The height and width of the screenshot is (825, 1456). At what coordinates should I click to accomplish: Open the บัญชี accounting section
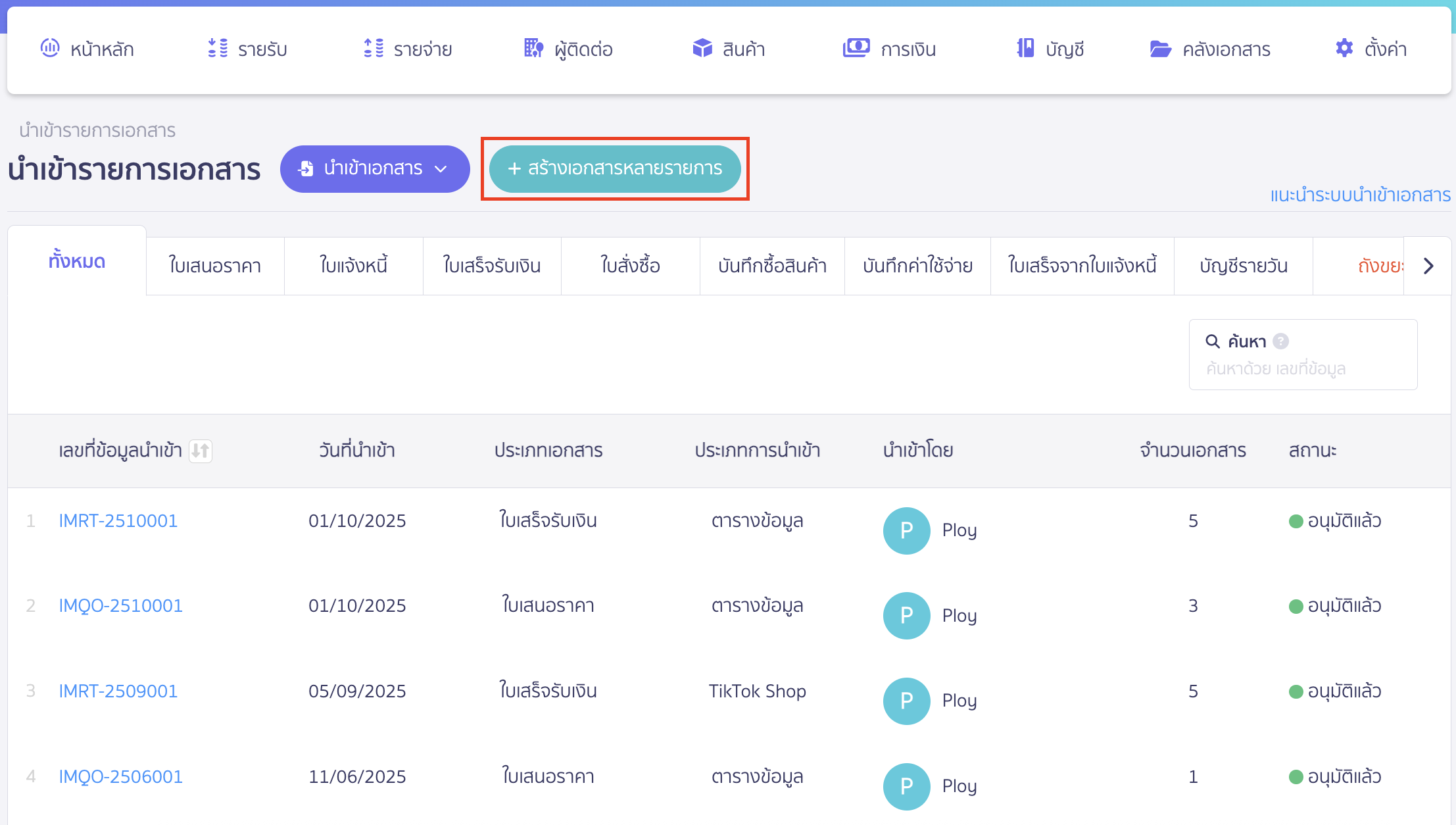(x=1049, y=49)
